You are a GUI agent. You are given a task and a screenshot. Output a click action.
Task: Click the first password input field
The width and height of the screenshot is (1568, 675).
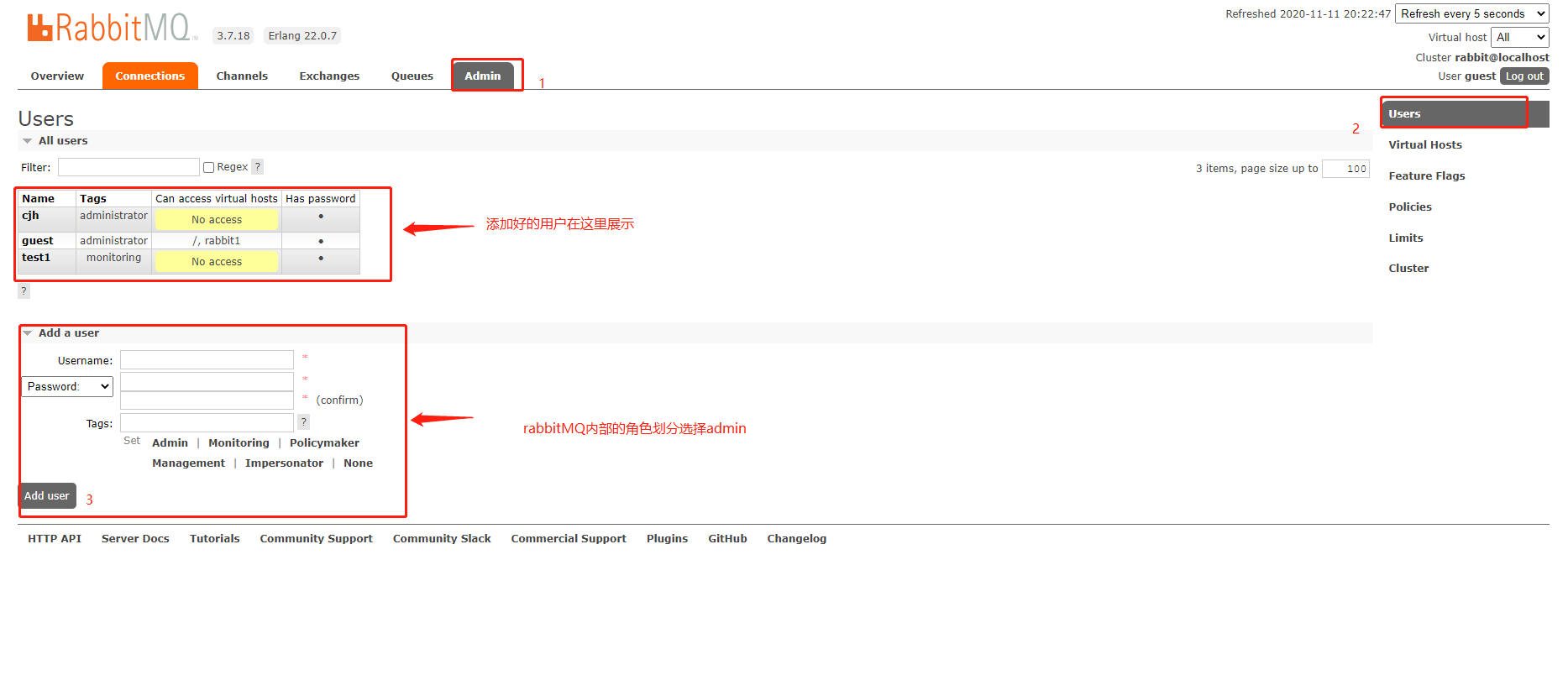pyautogui.click(x=207, y=381)
